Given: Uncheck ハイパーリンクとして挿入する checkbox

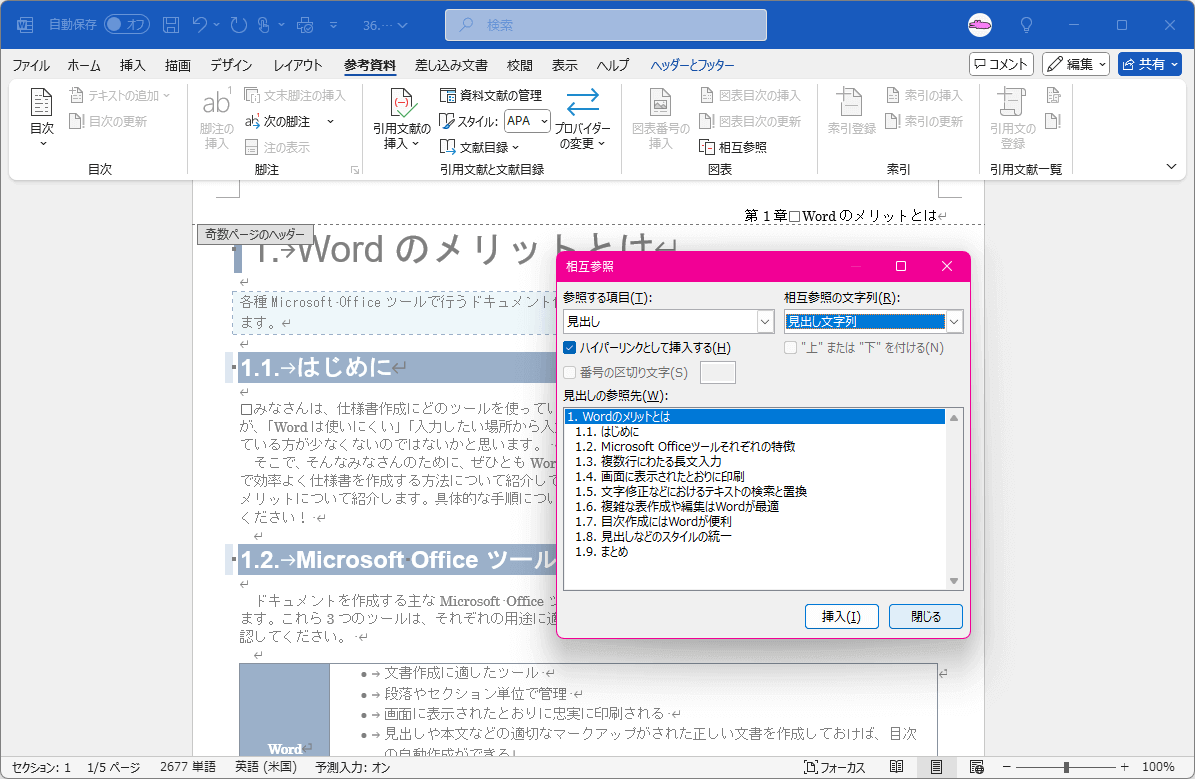Looking at the screenshot, I should point(569,348).
